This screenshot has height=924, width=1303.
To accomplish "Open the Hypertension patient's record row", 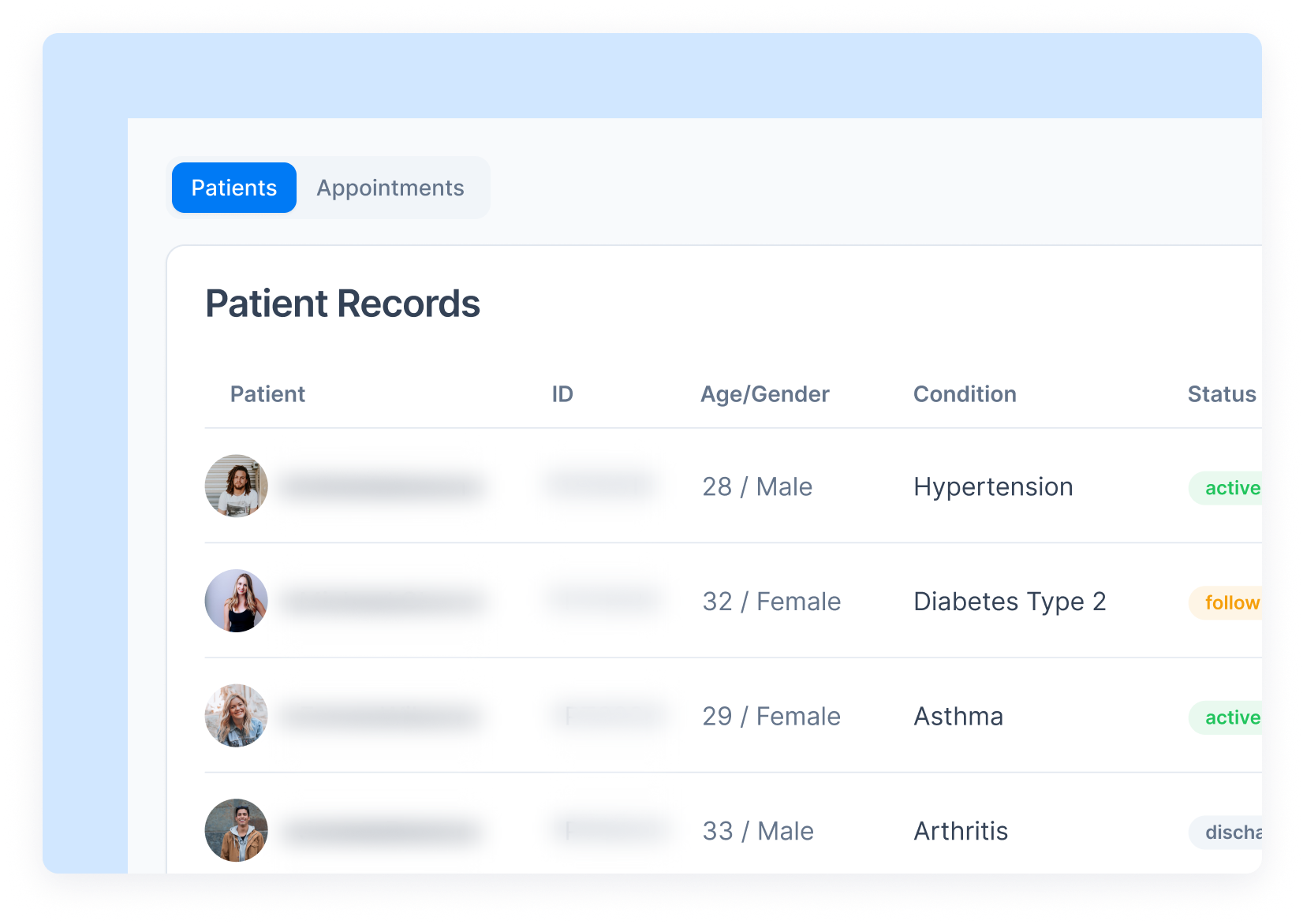I will 710,486.
